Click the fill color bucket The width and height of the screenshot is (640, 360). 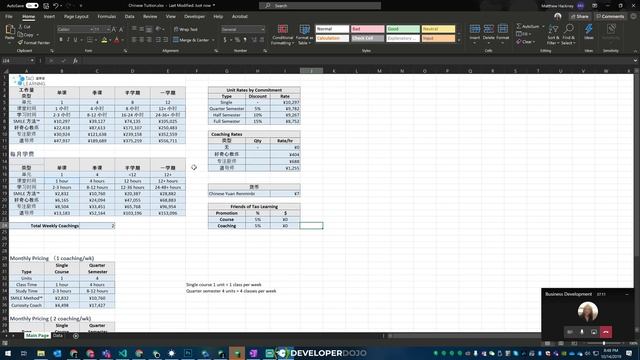coord(104,40)
